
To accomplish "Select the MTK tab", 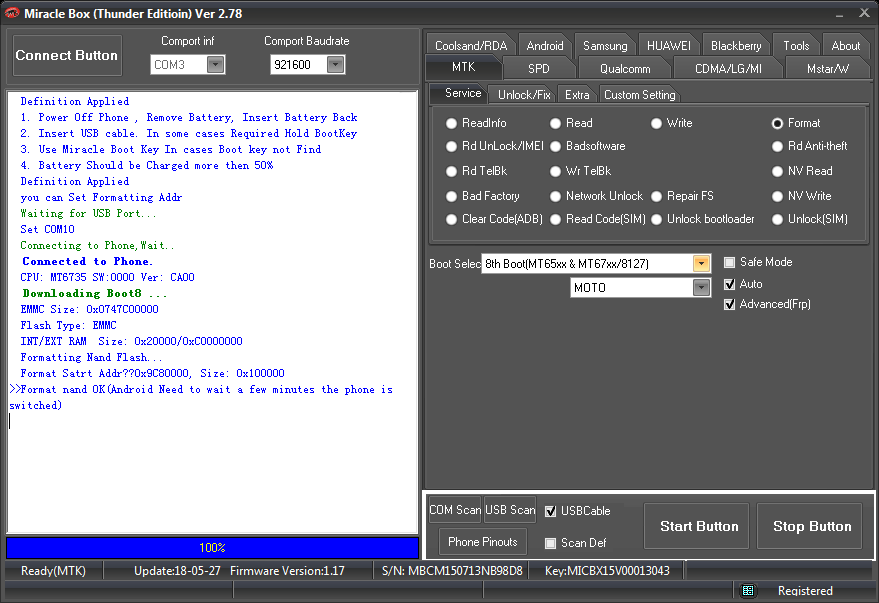I will tap(464, 67).
